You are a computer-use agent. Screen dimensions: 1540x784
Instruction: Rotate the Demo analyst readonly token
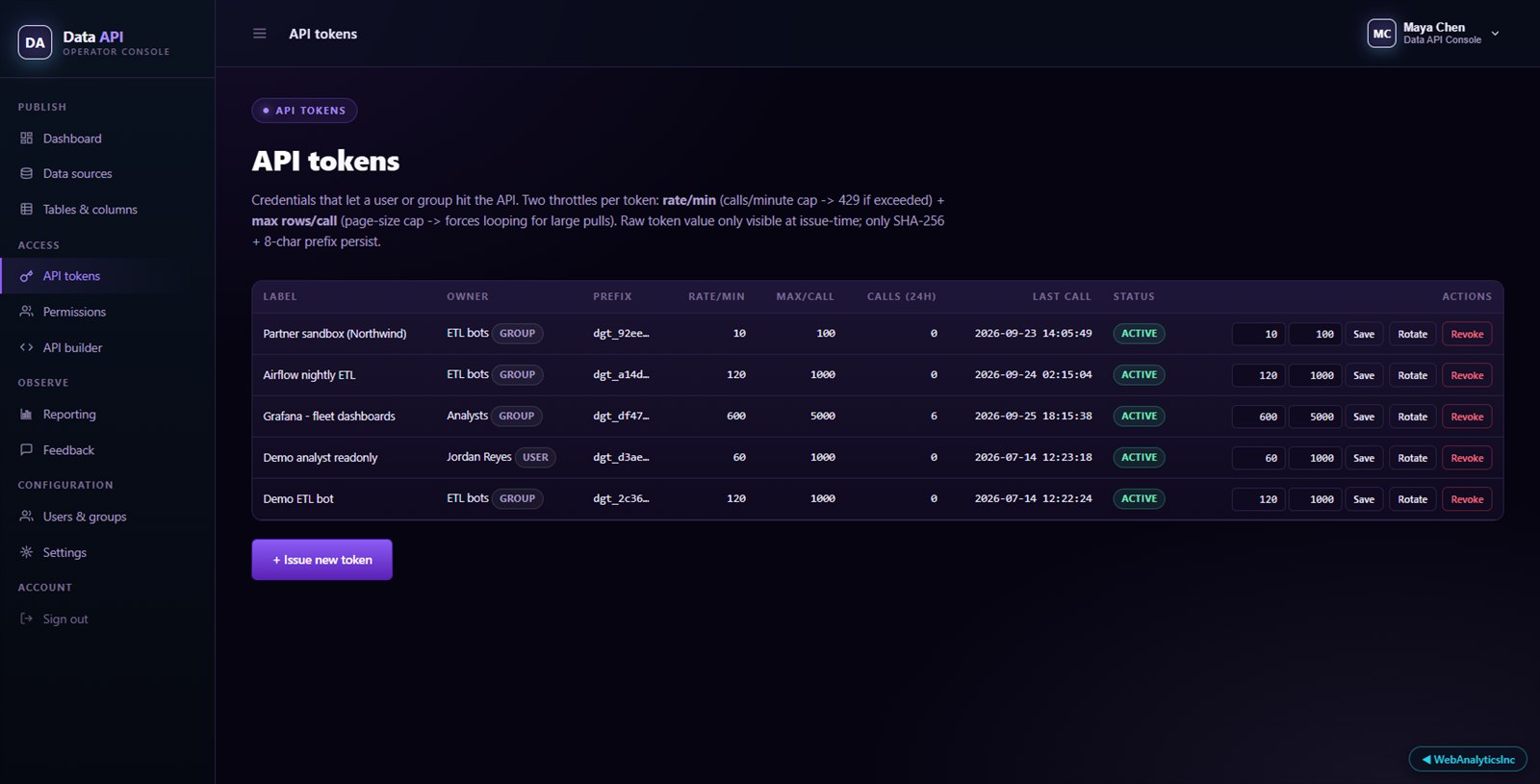(x=1412, y=458)
